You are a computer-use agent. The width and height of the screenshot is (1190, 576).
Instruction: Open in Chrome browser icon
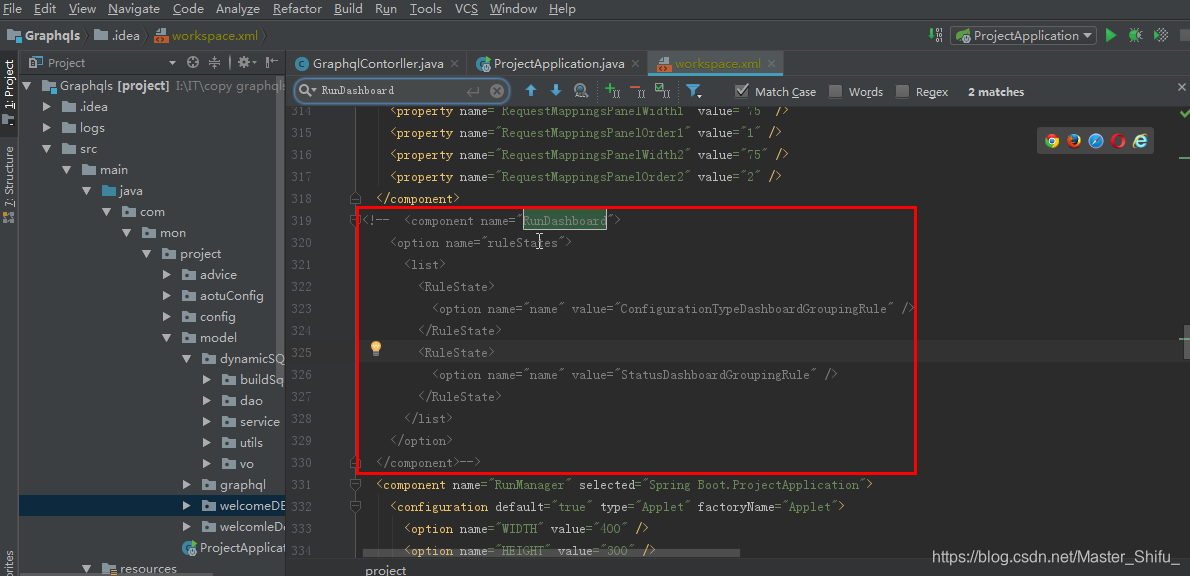(1052, 140)
